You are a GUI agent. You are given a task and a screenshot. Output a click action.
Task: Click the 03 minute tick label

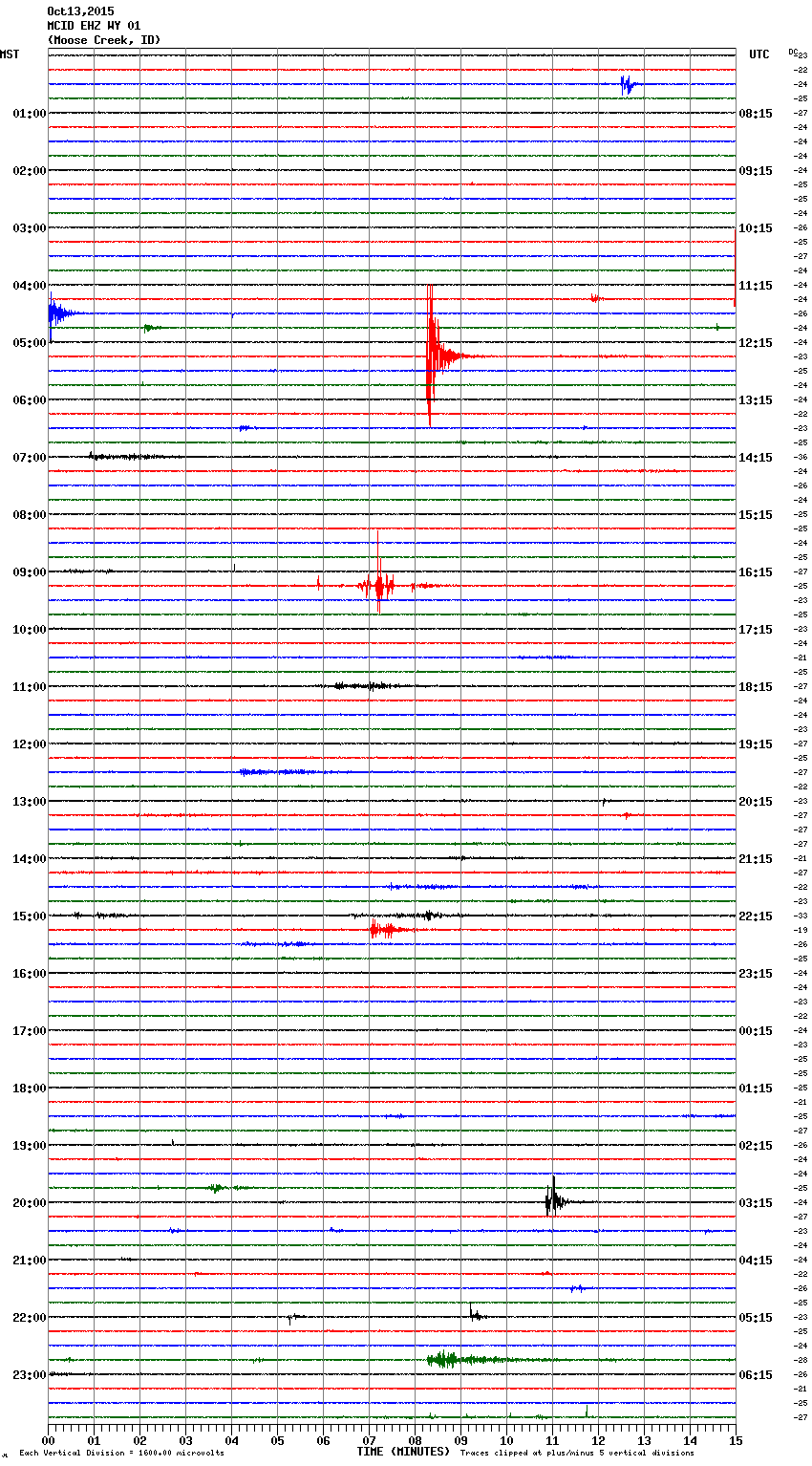pos(185,1440)
